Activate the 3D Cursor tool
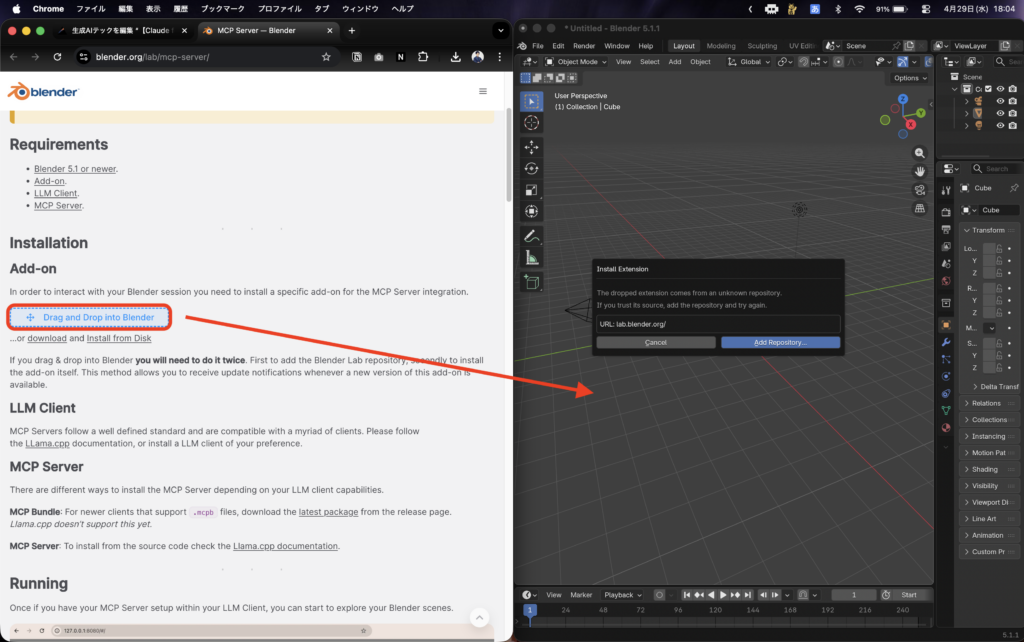1024x642 pixels. (x=531, y=122)
